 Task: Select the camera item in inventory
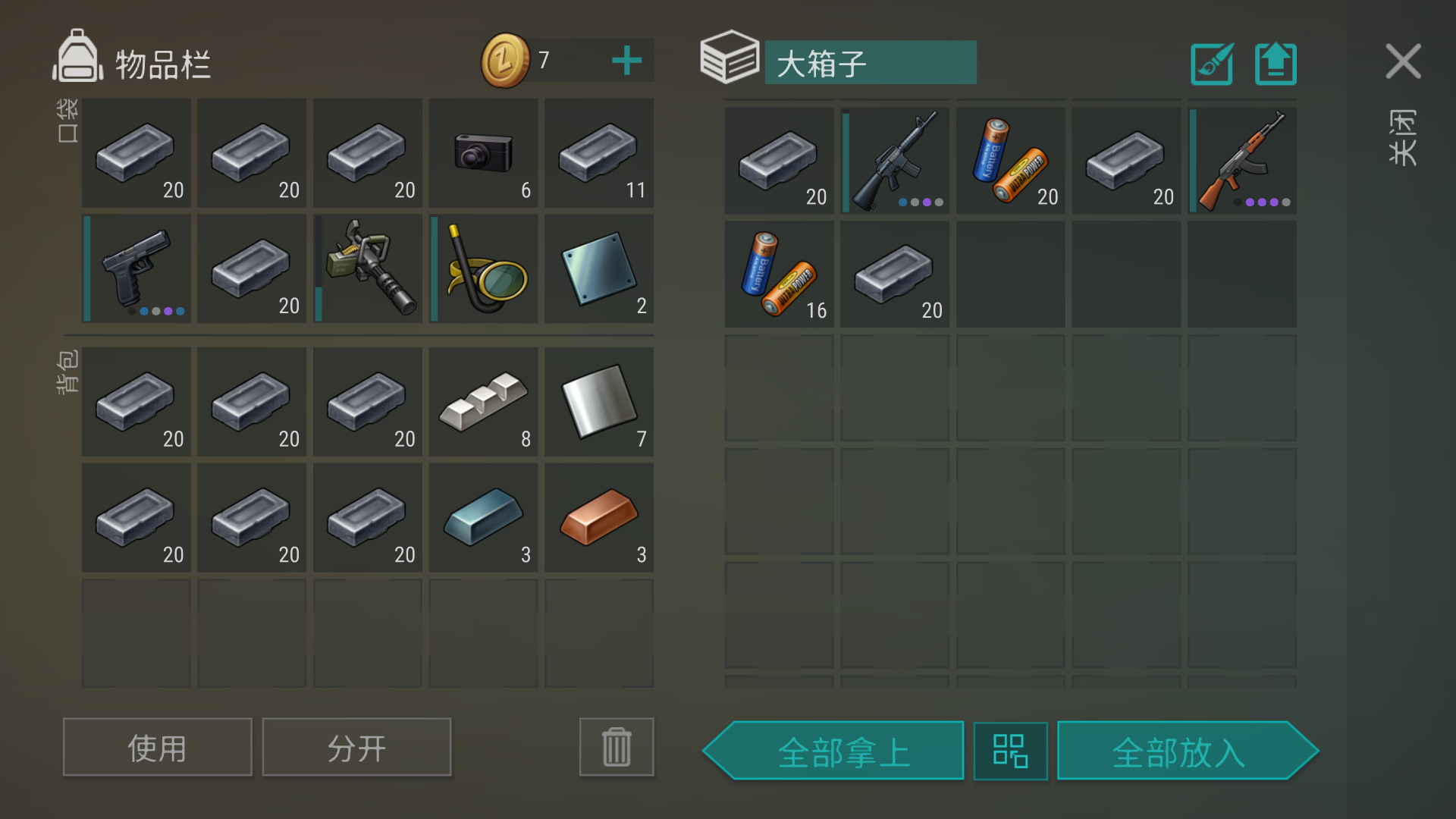[483, 152]
